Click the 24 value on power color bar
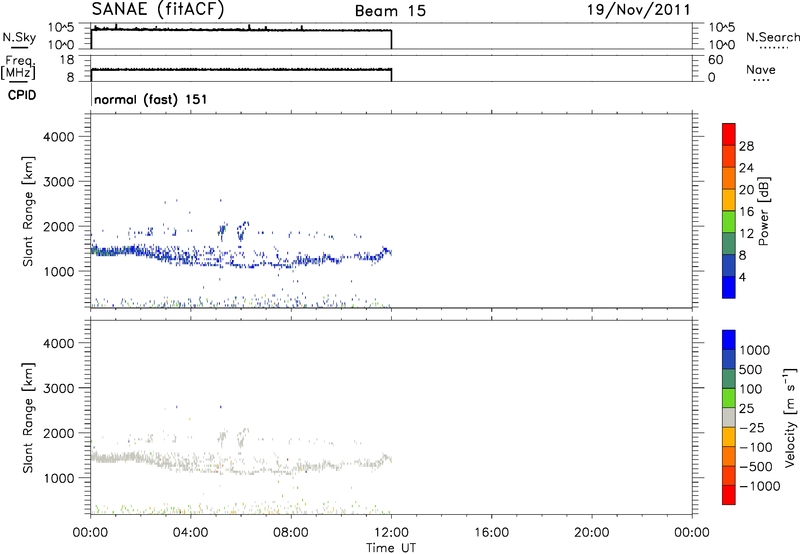Viewport: 800px width, 554px height. (746, 168)
